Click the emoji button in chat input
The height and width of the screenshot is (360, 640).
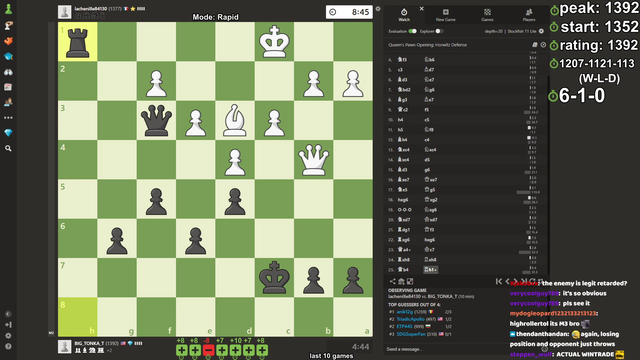(544, 349)
